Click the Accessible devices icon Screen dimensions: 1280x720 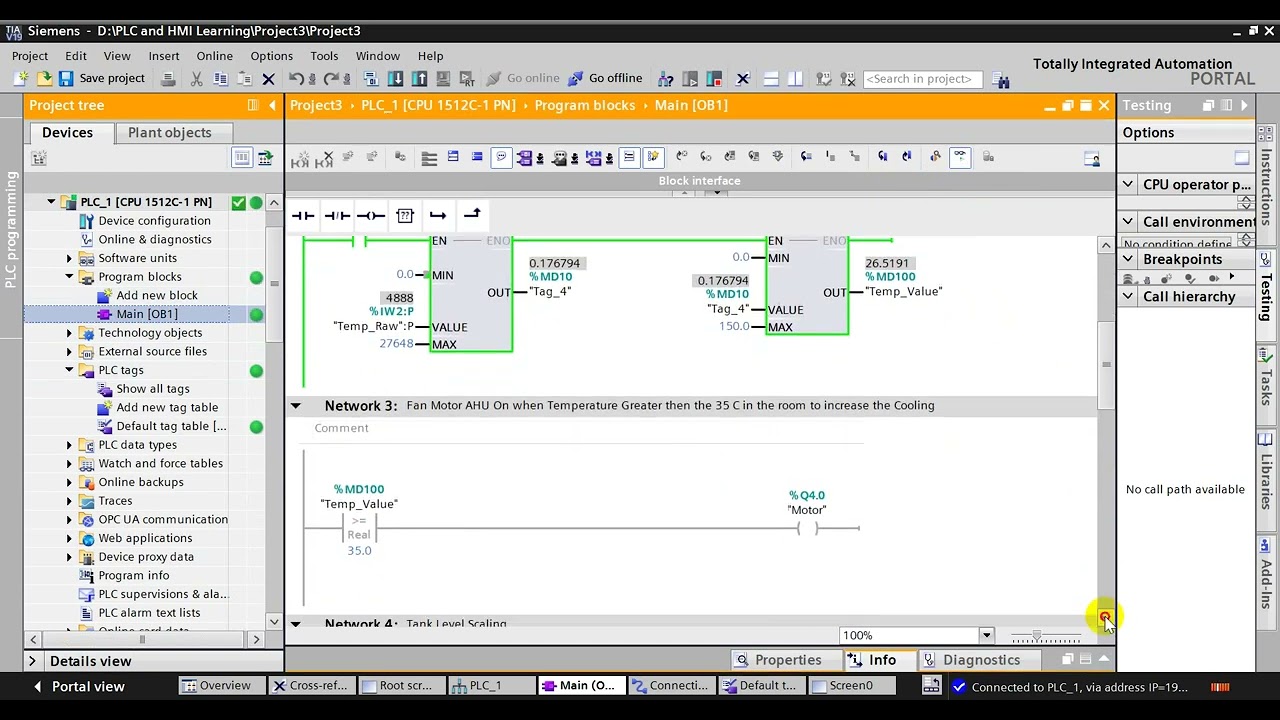666,78
